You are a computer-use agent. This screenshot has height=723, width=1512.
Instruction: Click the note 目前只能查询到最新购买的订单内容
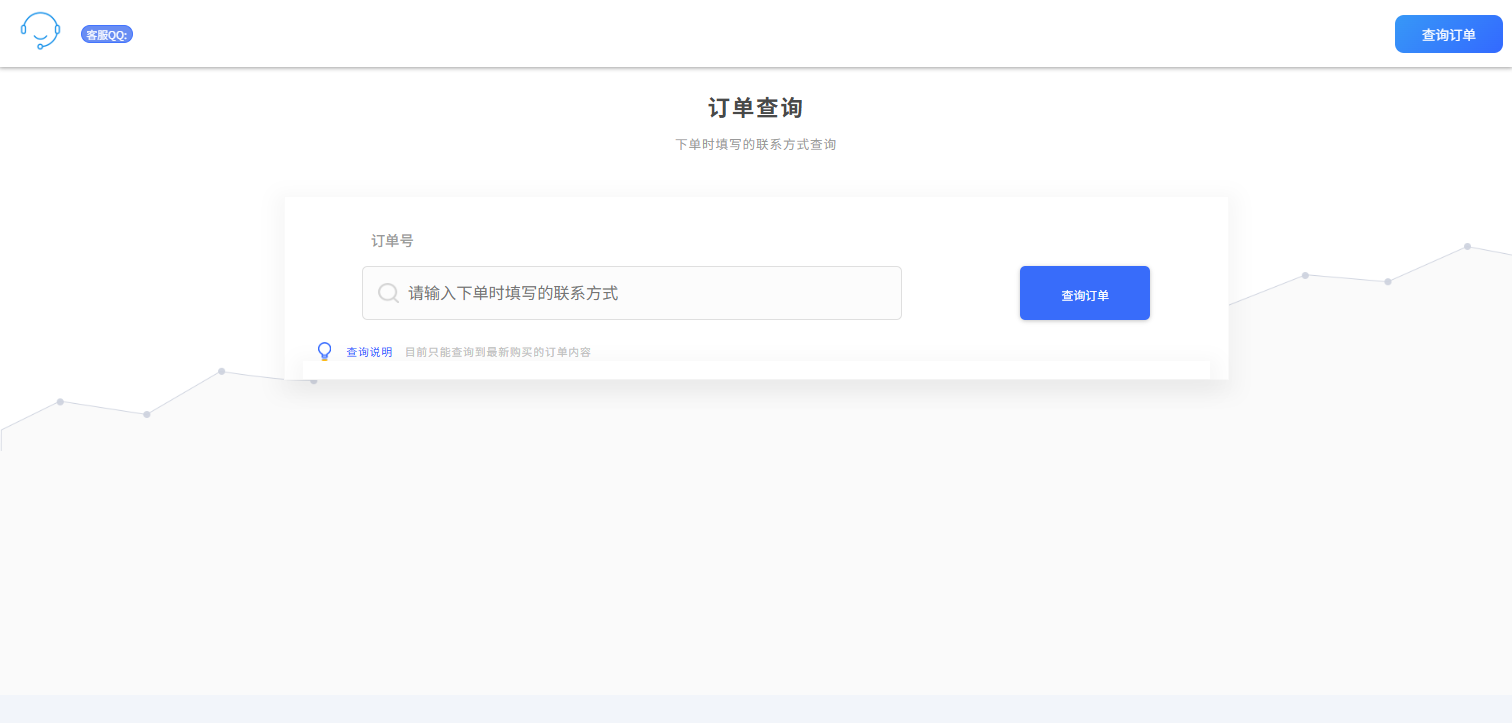point(497,351)
